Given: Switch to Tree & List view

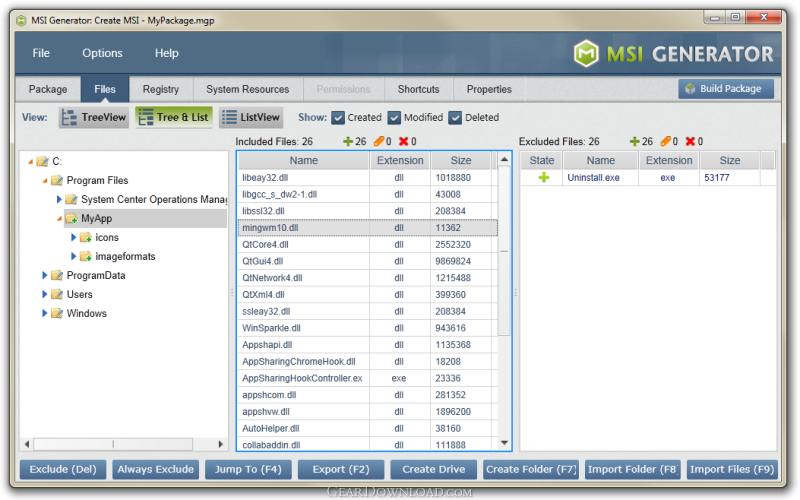Looking at the screenshot, I should click(173, 117).
